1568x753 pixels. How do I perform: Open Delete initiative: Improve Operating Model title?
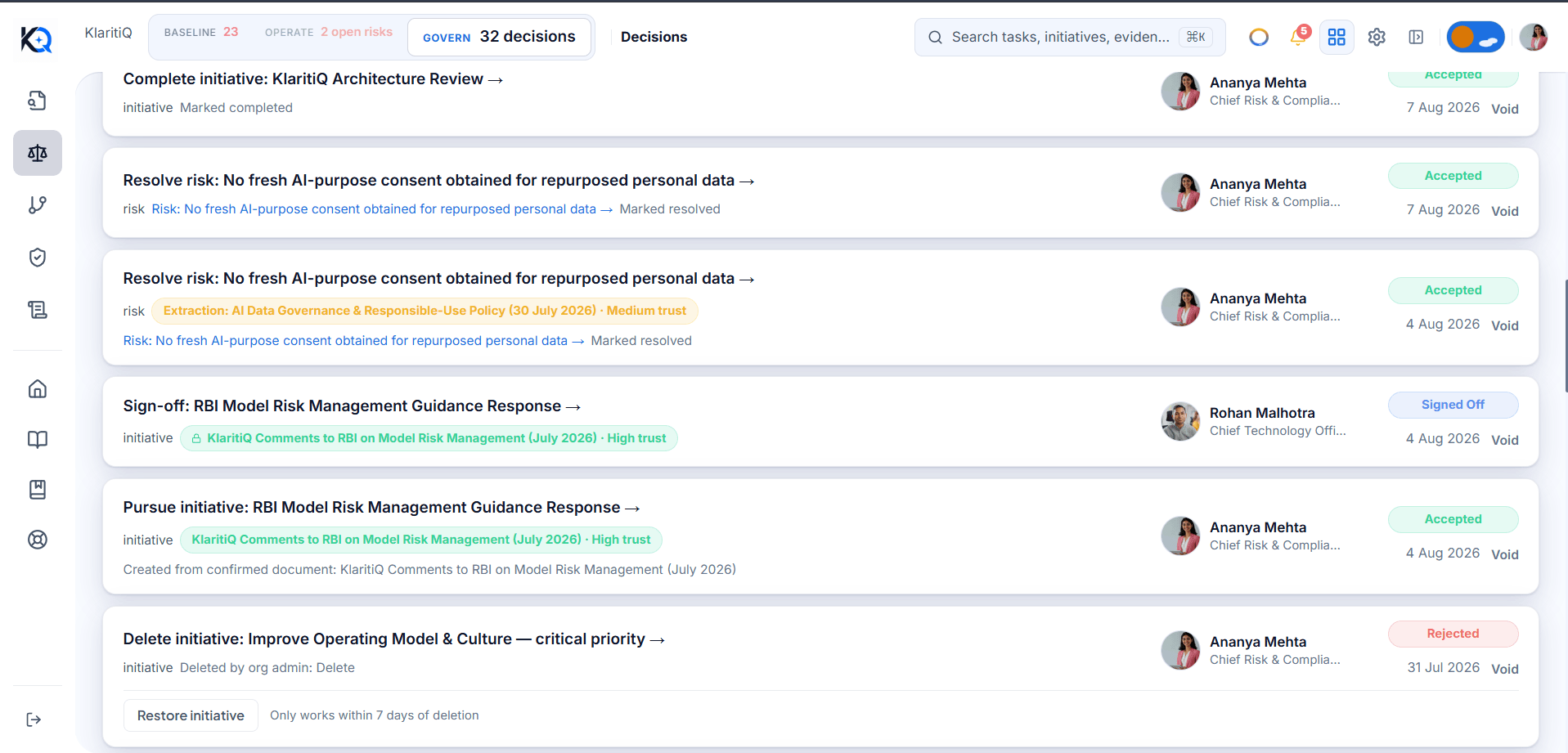[x=393, y=639]
